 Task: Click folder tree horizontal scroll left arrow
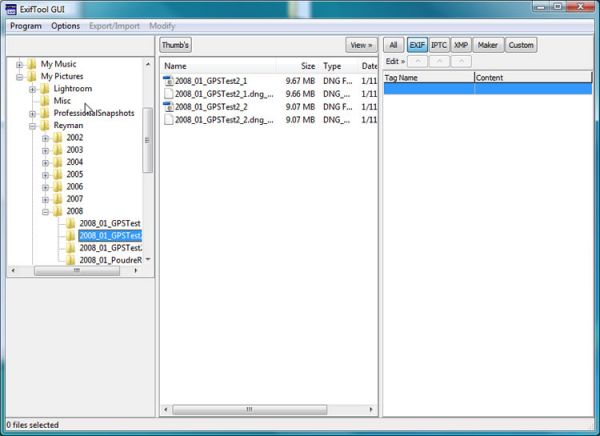pyautogui.click(x=13, y=271)
